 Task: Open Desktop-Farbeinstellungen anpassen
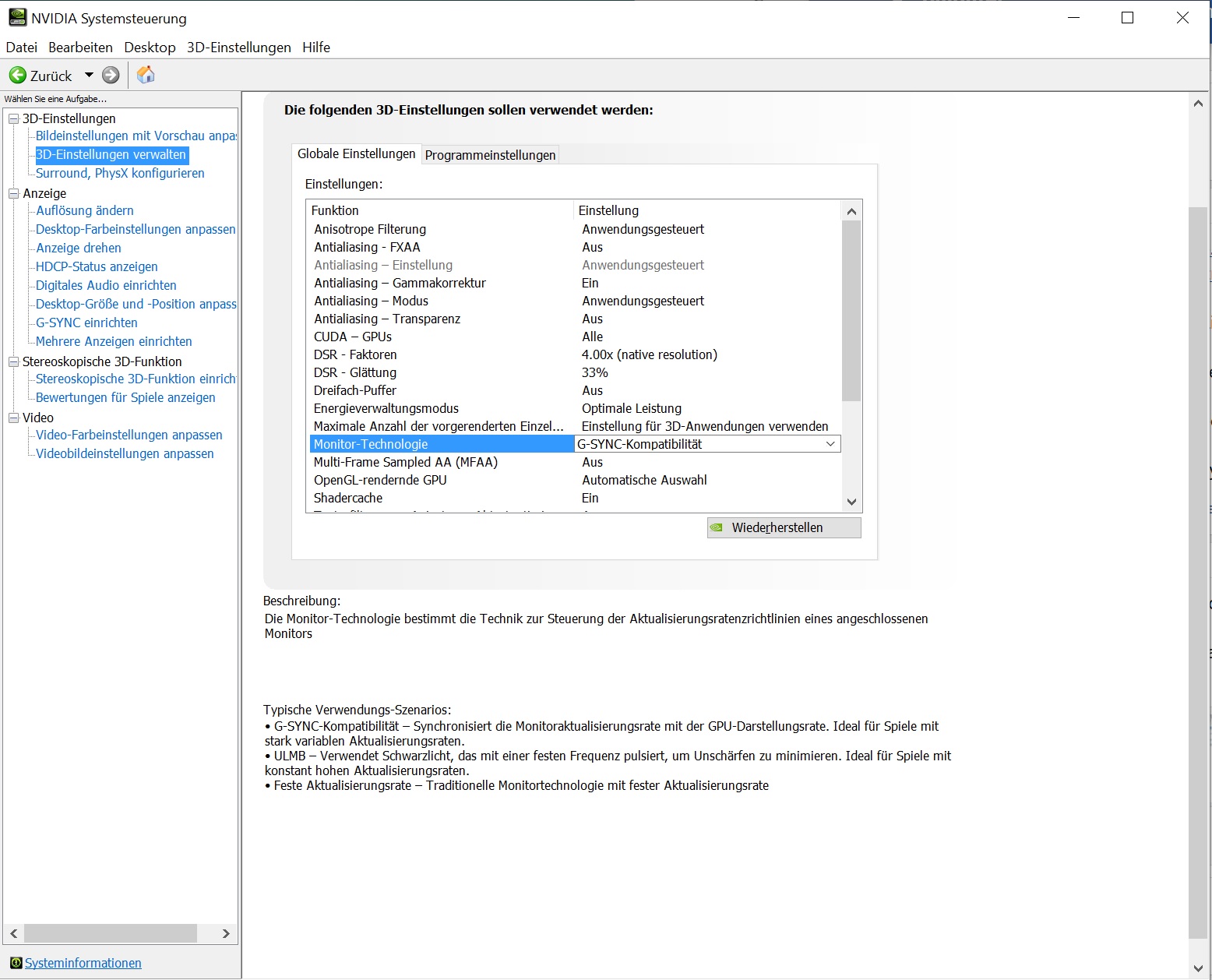pos(136,229)
